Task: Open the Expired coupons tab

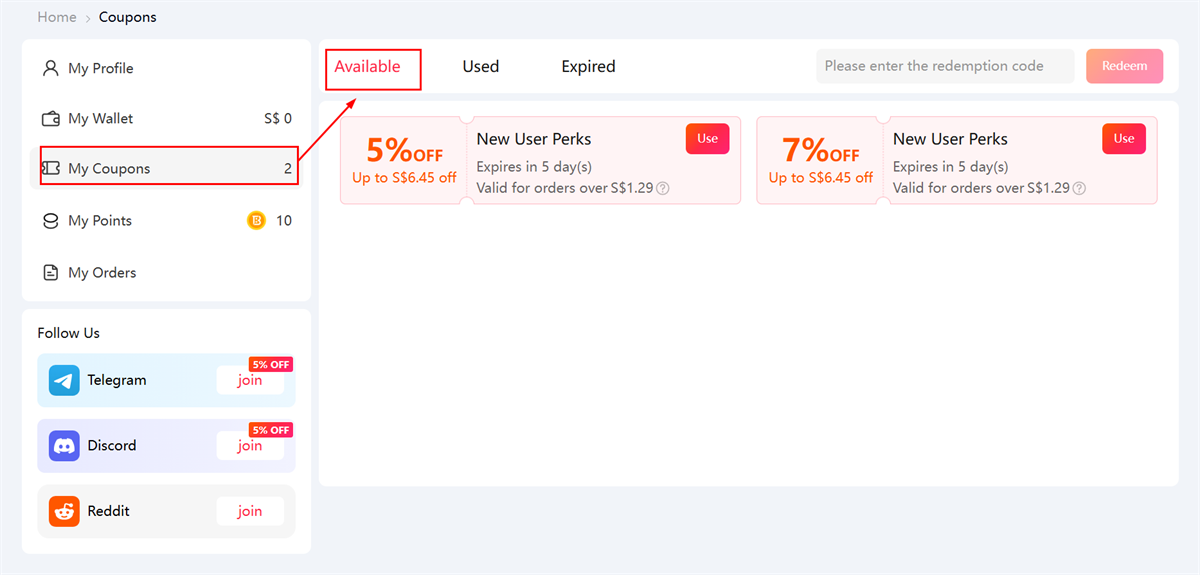Action: (588, 66)
